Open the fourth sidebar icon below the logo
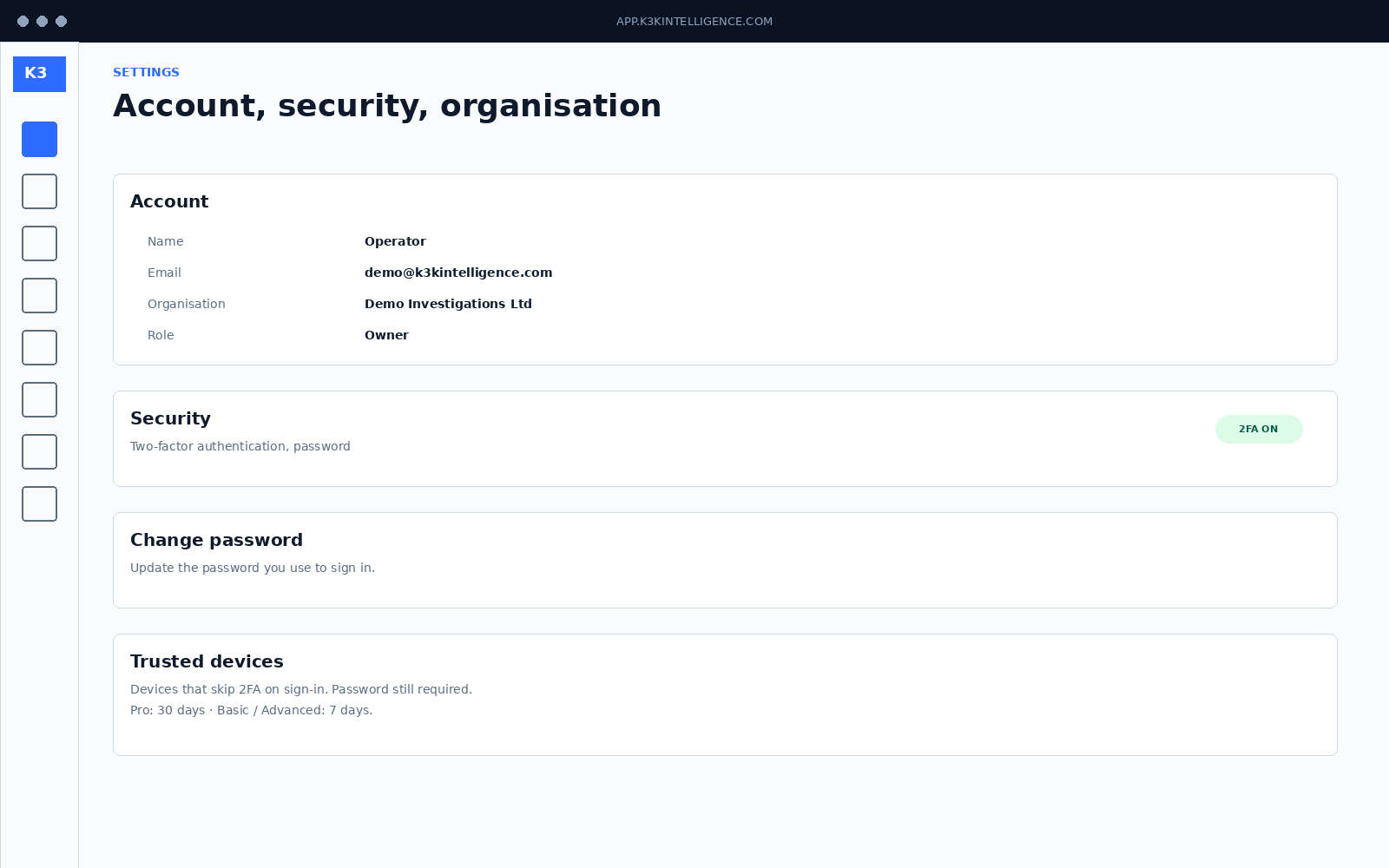The width and height of the screenshot is (1389, 868). 39,295
